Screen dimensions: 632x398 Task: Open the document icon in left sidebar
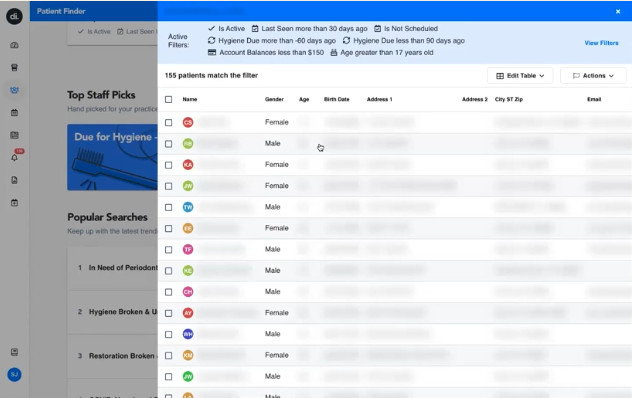[14, 180]
